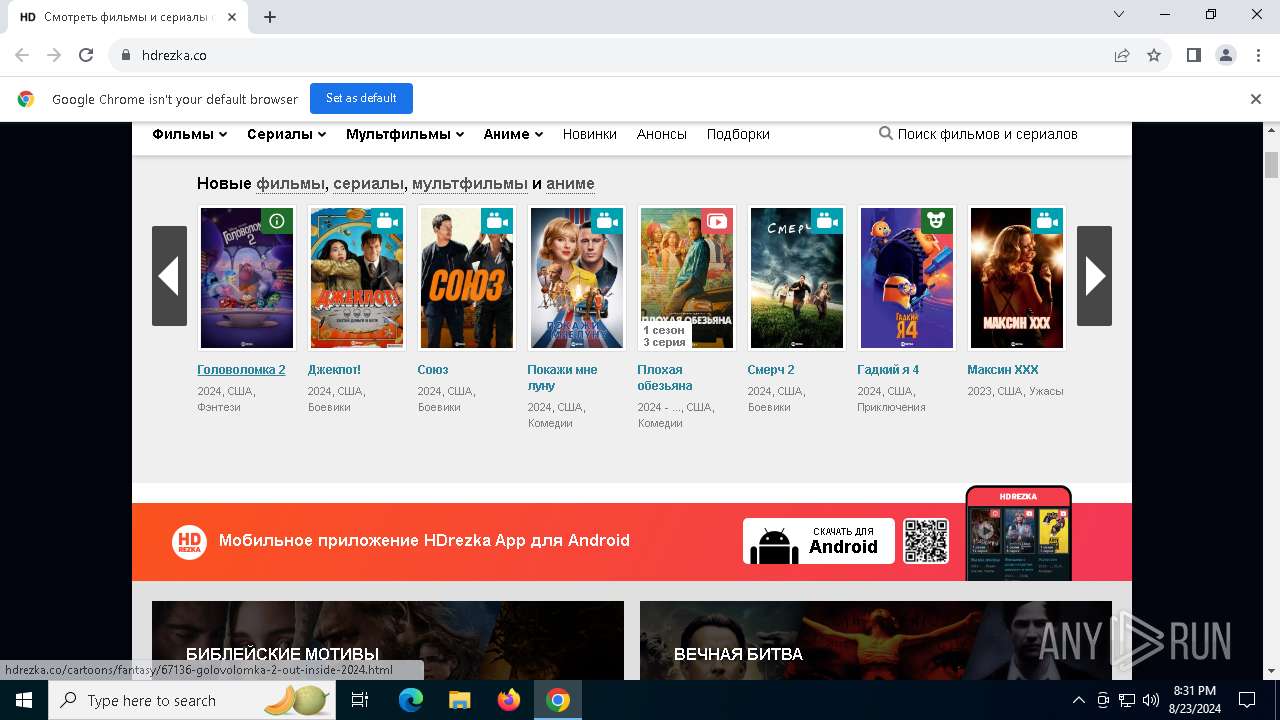The width and height of the screenshot is (1280, 720).
Task: Show hidden system tray icons
Action: [x=1079, y=700]
